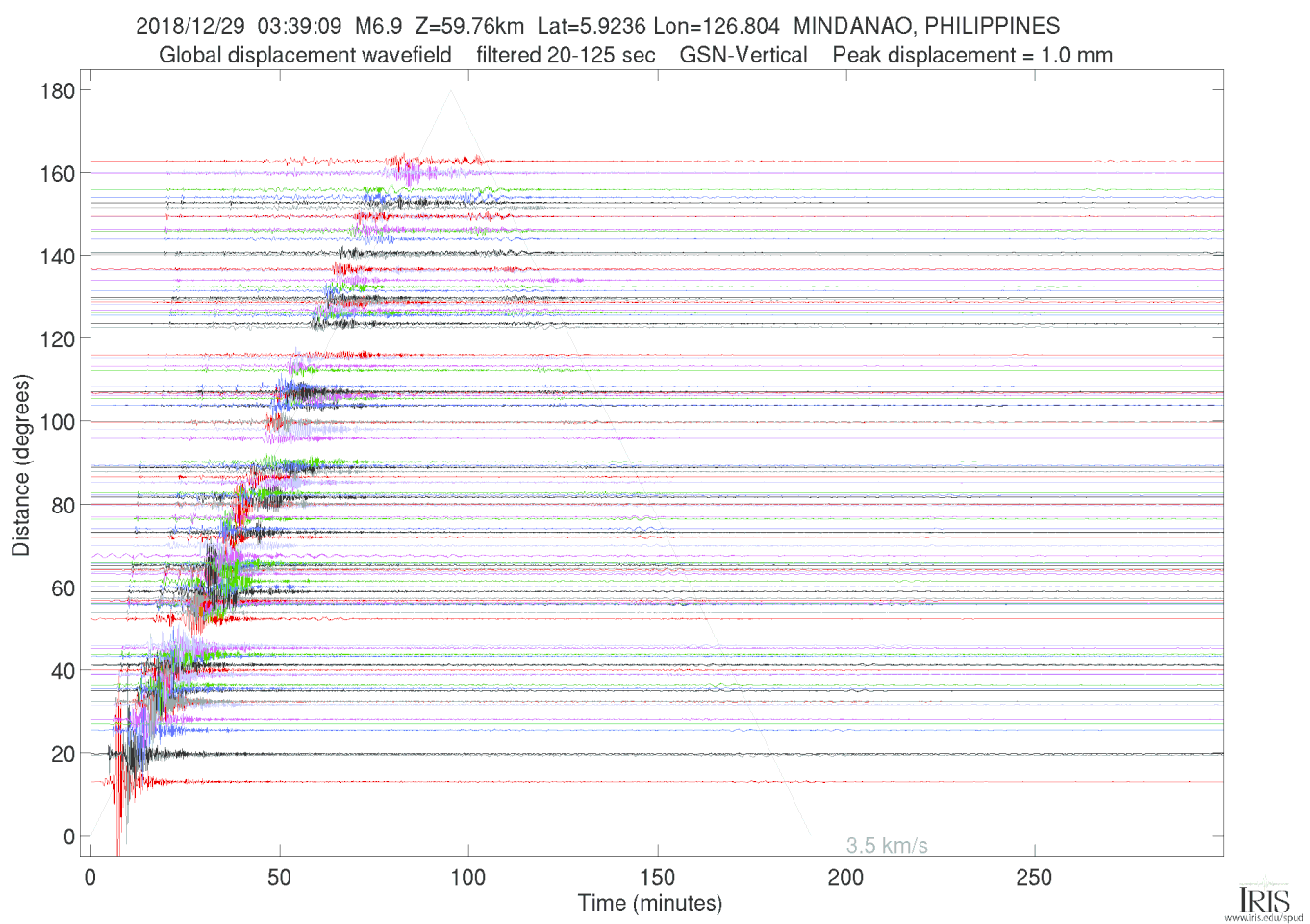Click the M6.9 magnitude text
Screen dimensions: 1310x924
[378, 26]
